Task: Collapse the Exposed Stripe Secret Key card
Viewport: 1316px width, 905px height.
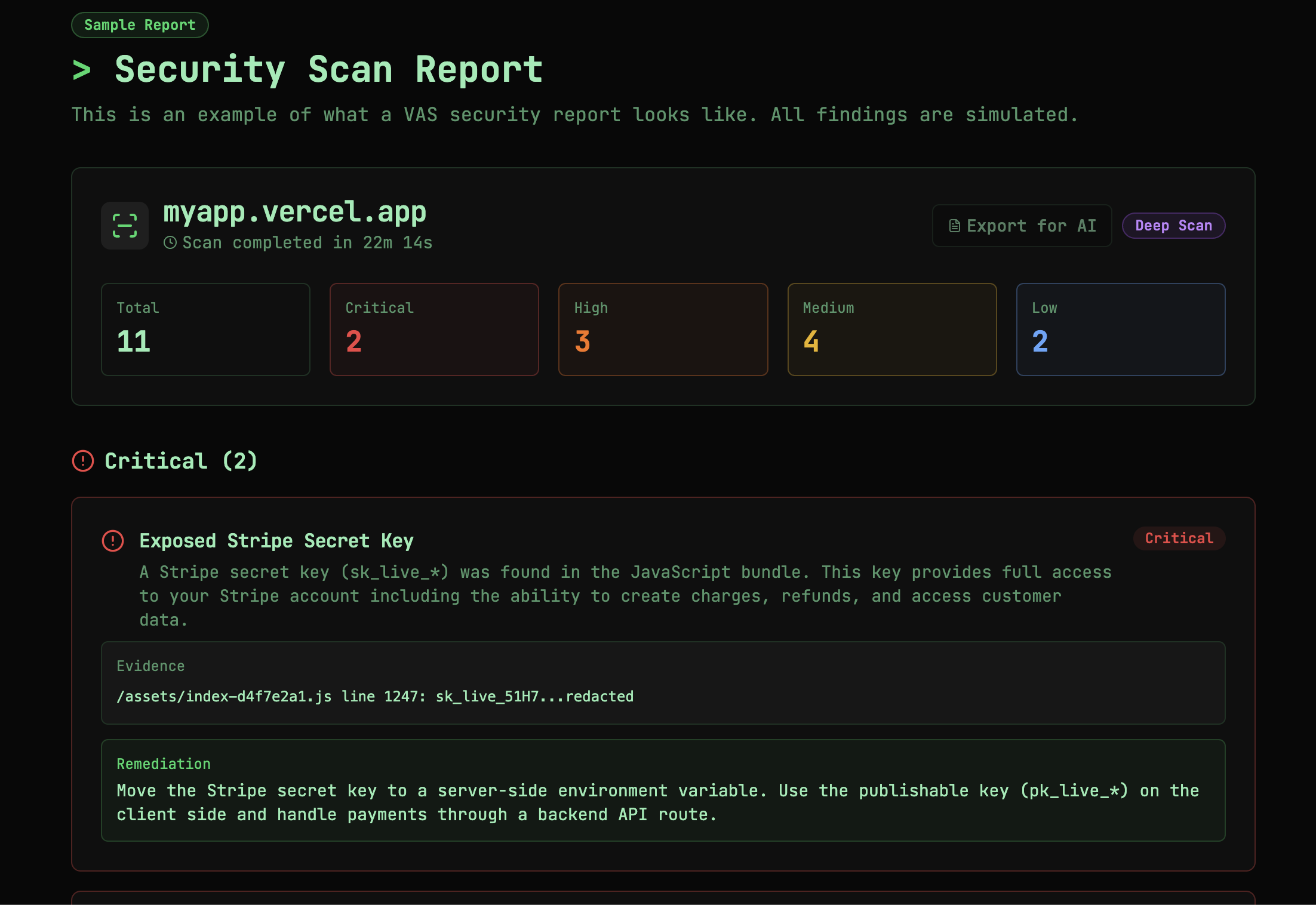Action: [276, 541]
